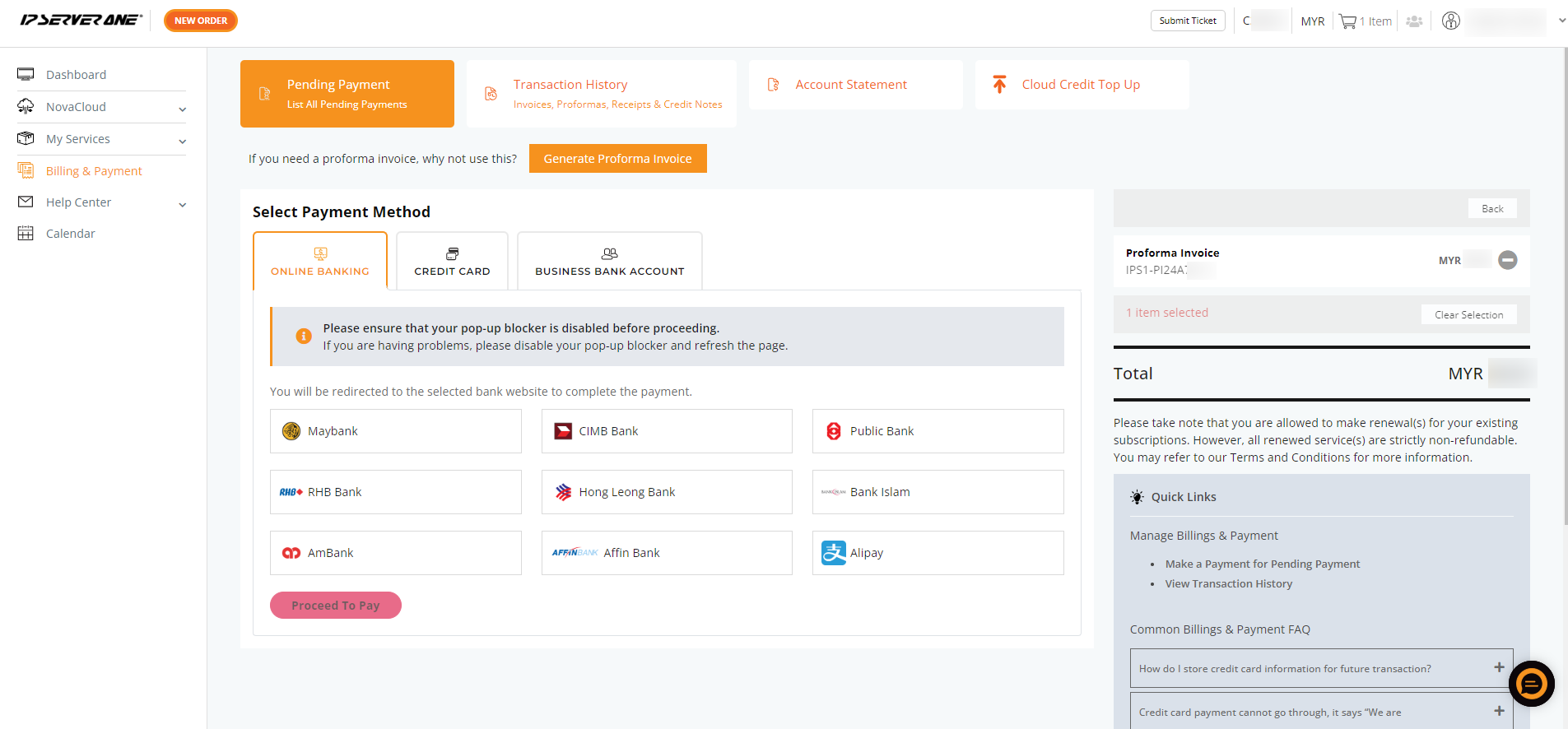
Task: Open the live chat bubble icon
Action: 1532,684
